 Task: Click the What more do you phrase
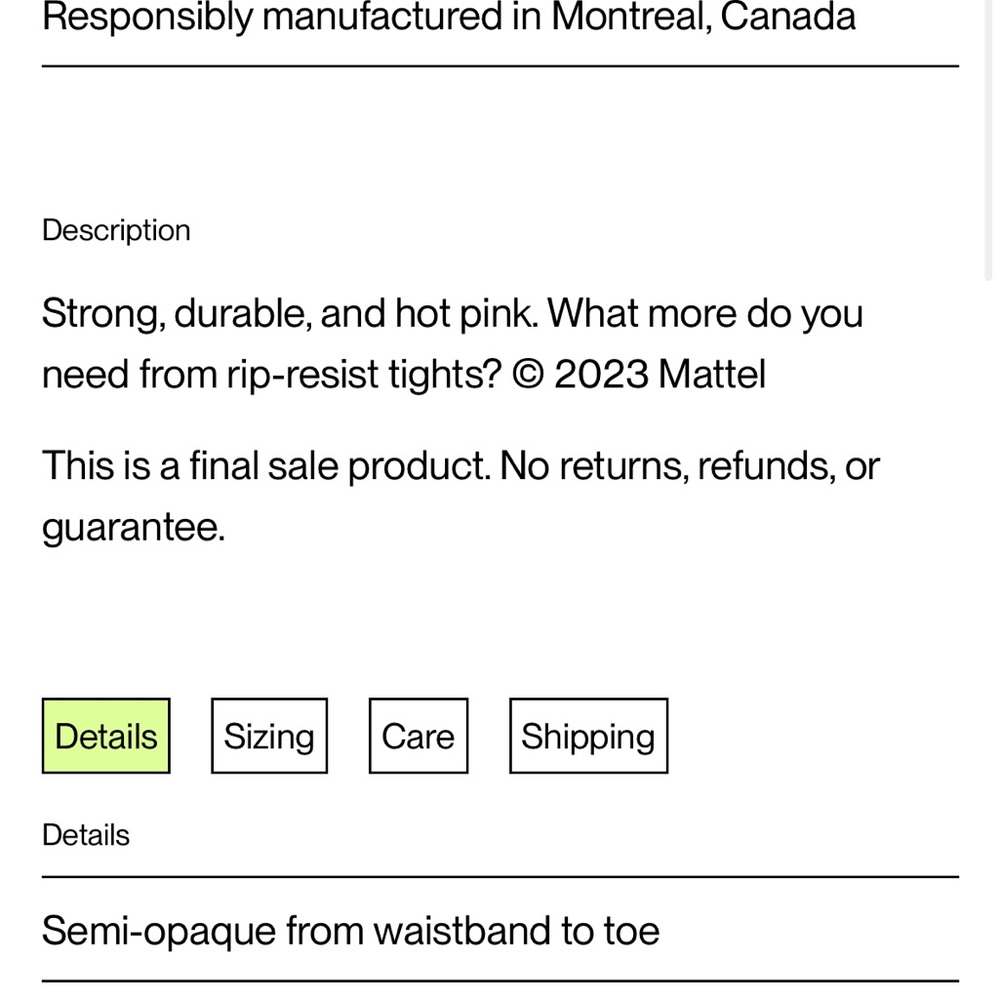click(705, 314)
